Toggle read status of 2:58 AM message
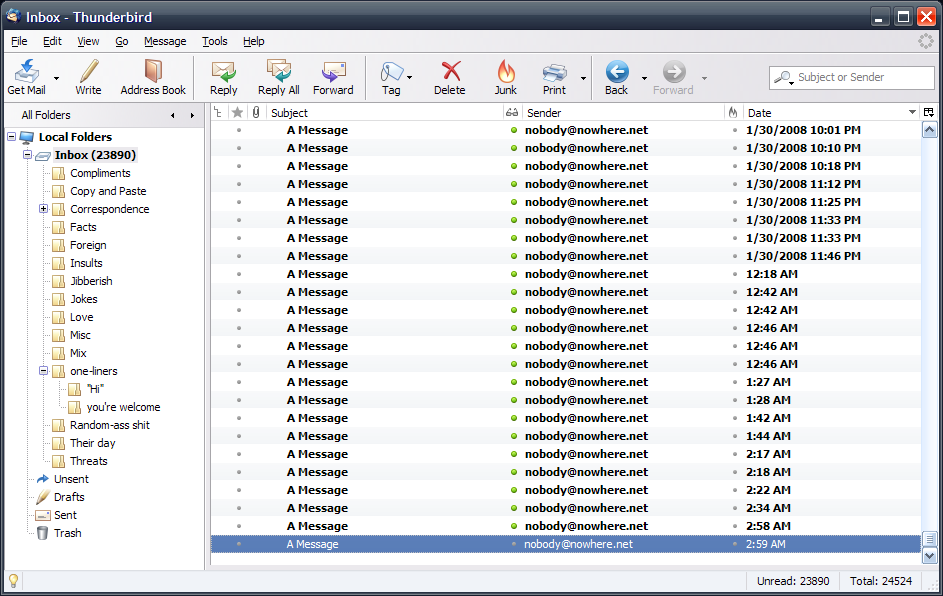The height and width of the screenshot is (596, 943). point(514,526)
